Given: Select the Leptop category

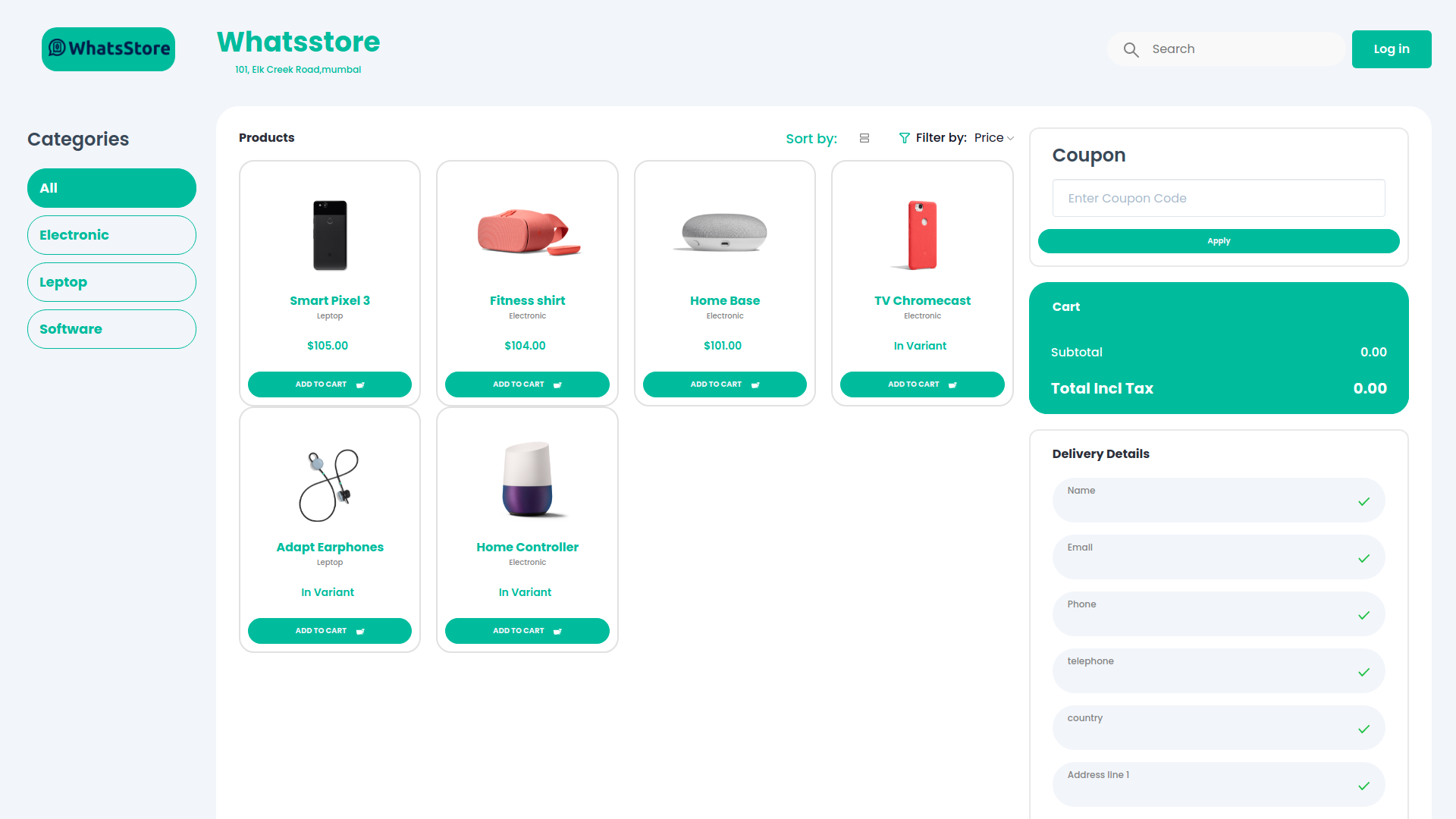Looking at the screenshot, I should tap(111, 282).
